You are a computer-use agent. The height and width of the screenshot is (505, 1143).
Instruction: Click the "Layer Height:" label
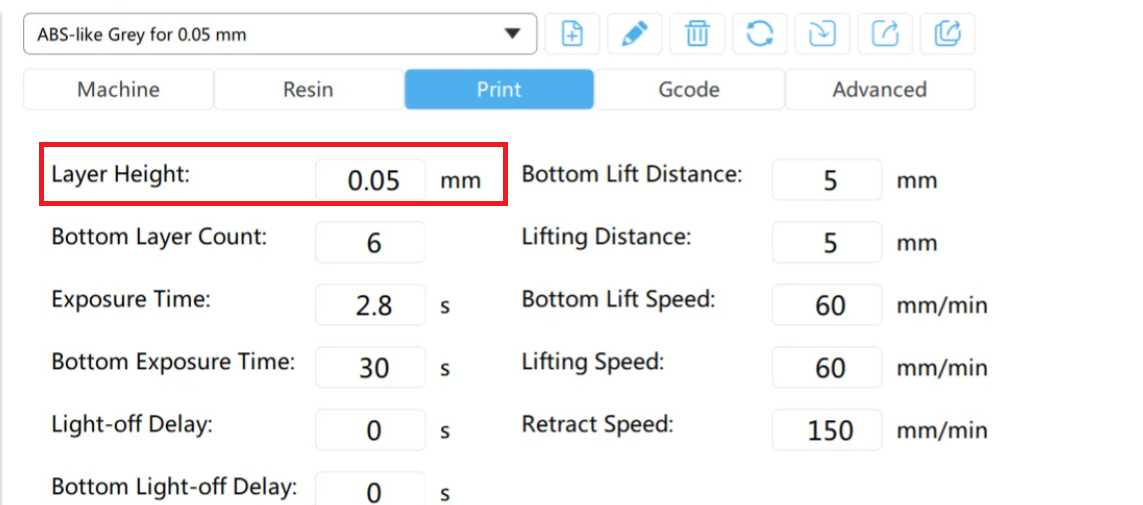(x=120, y=176)
